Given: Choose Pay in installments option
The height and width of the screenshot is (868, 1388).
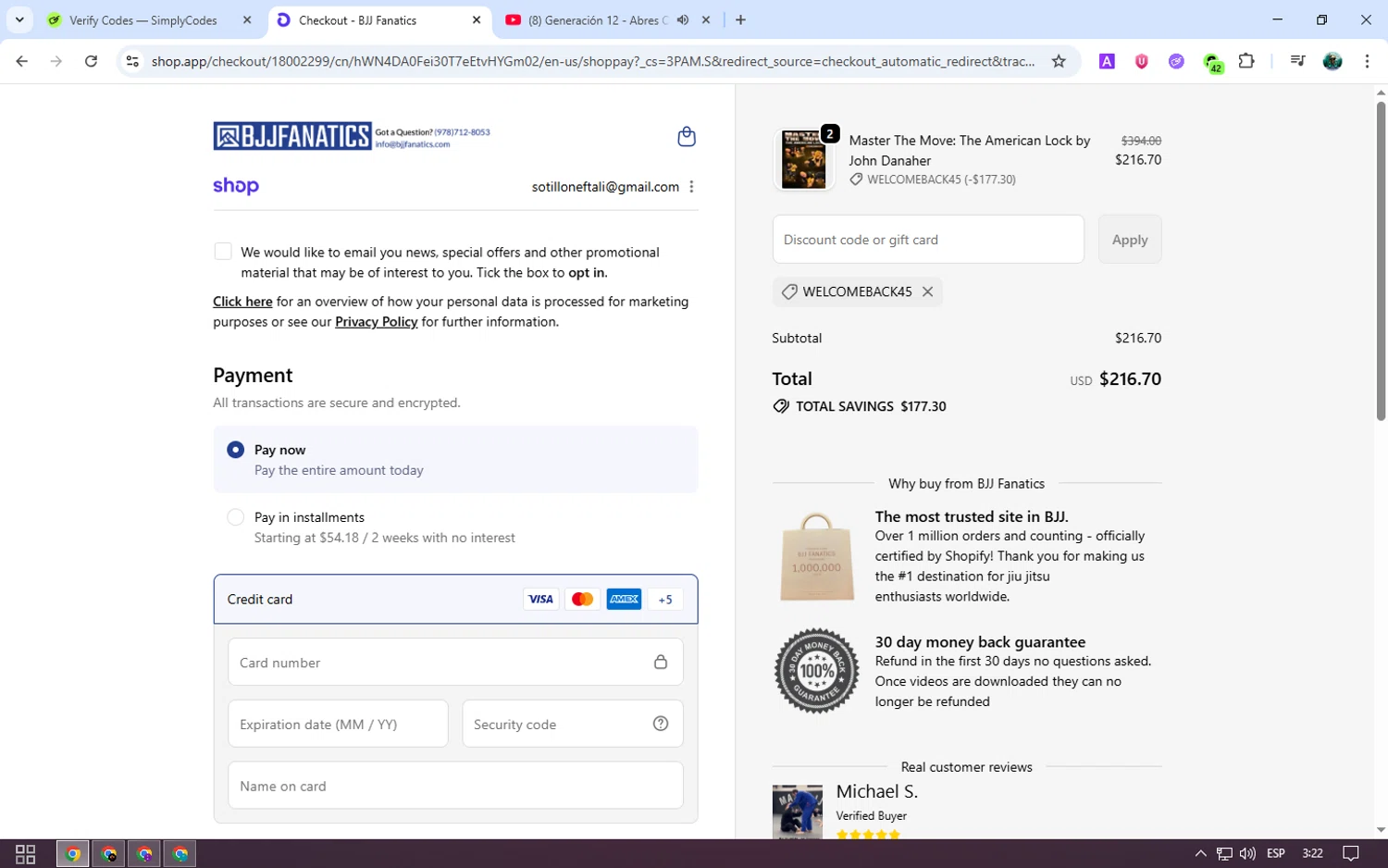Looking at the screenshot, I should [235, 517].
